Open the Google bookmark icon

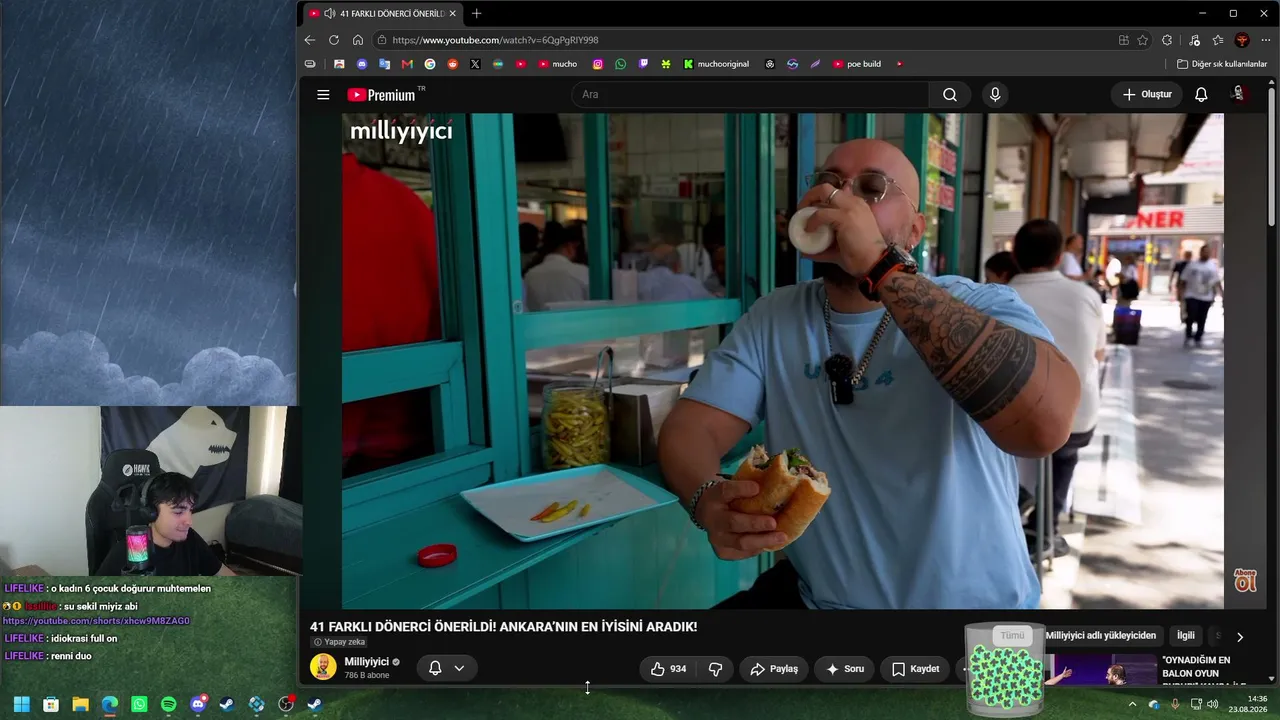pos(430,64)
